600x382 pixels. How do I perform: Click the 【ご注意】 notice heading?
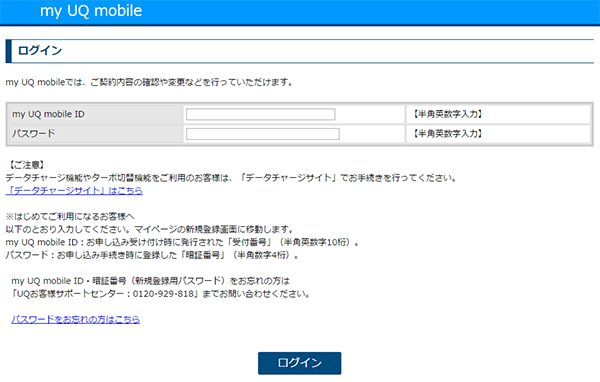point(27,165)
